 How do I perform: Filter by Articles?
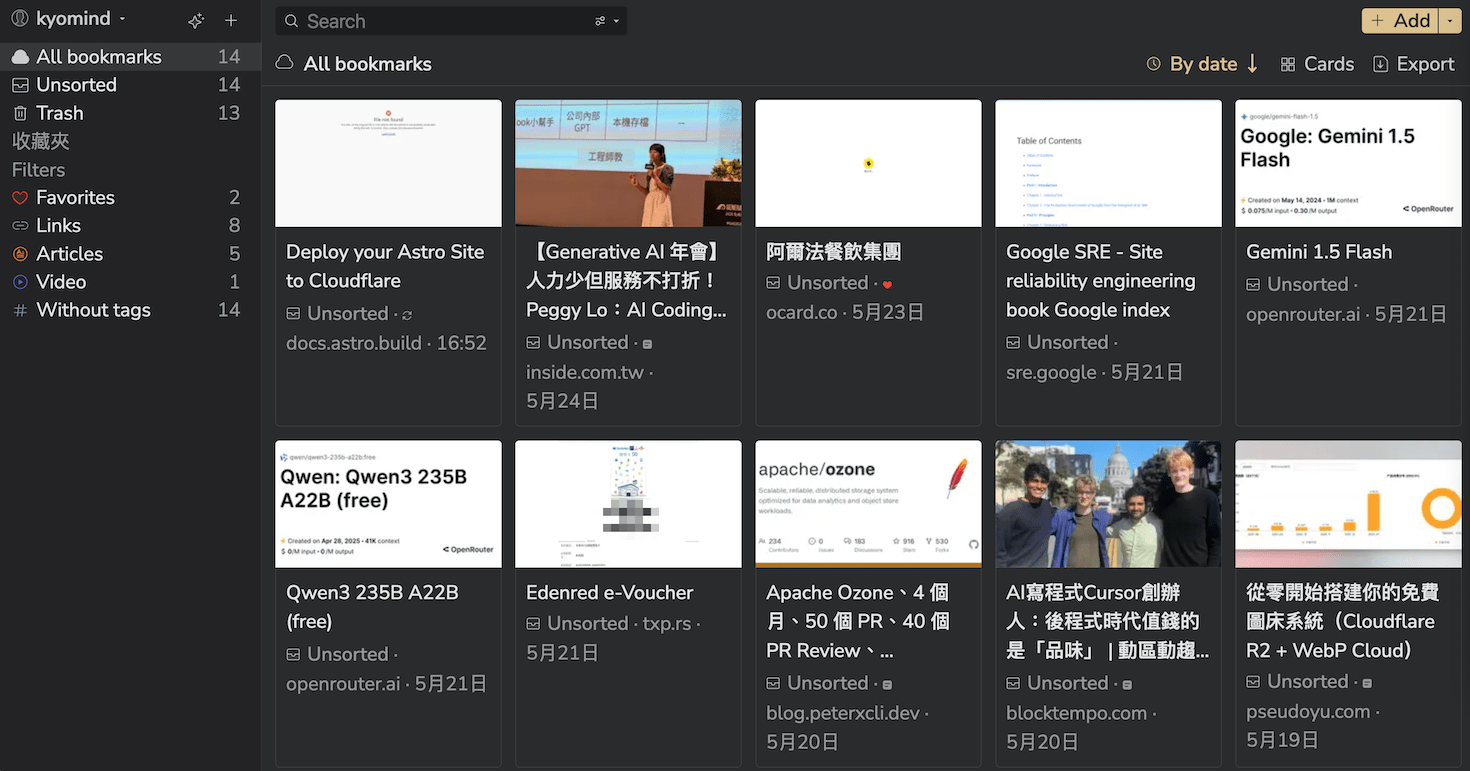pyautogui.click(x=130, y=254)
